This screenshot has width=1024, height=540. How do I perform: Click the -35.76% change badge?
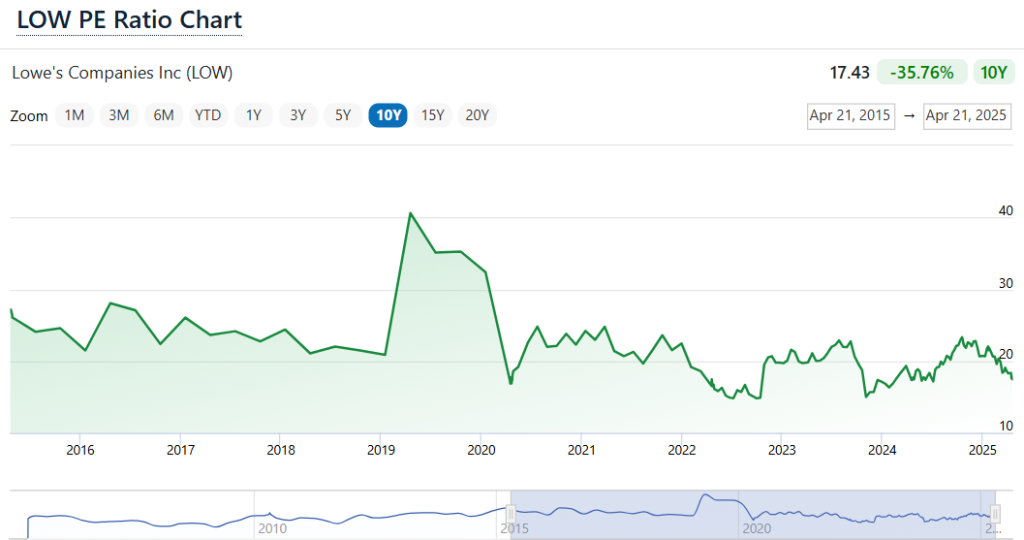[x=921, y=72]
